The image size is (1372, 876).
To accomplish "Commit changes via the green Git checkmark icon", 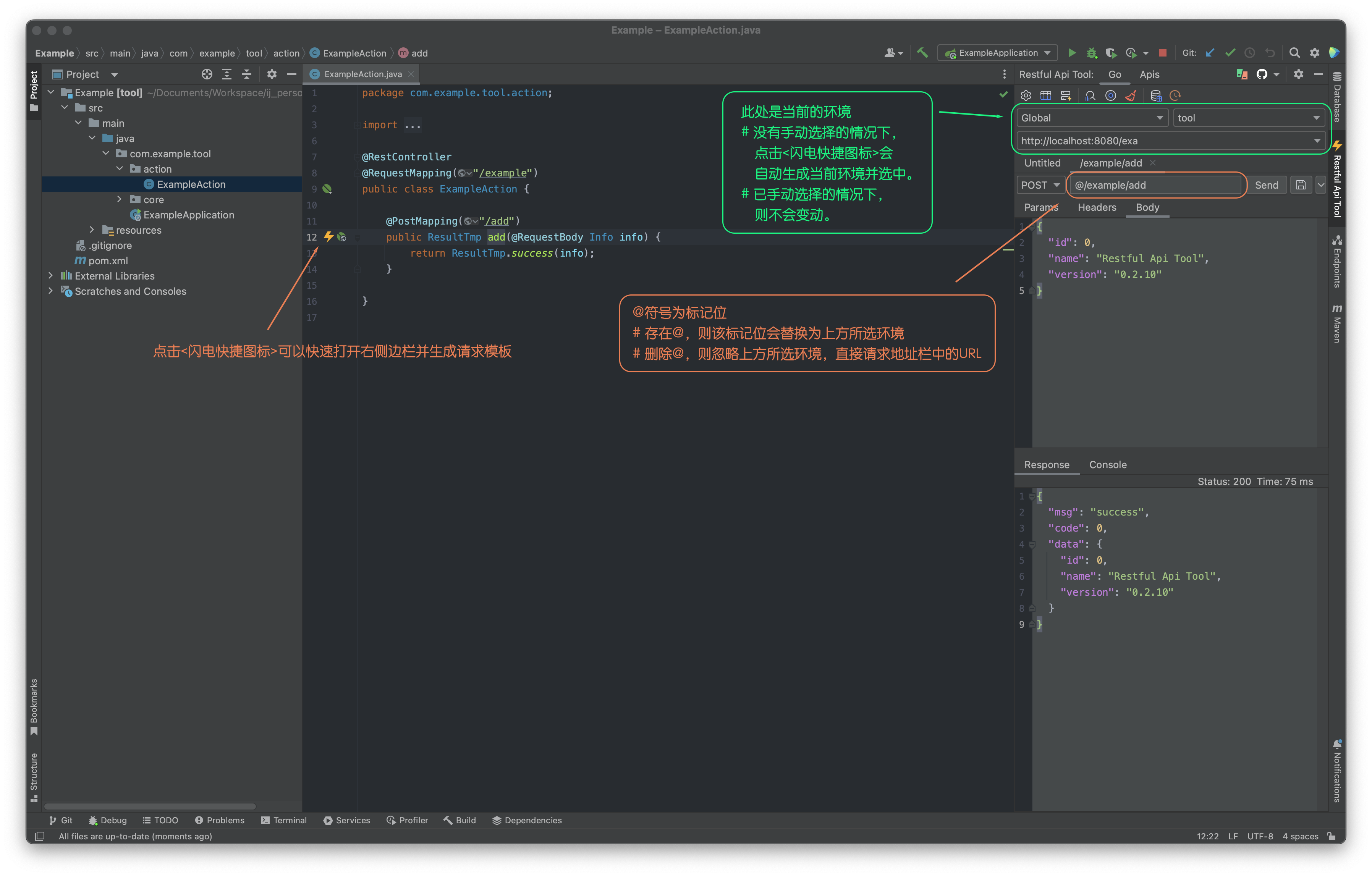I will tap(1230, 53).
